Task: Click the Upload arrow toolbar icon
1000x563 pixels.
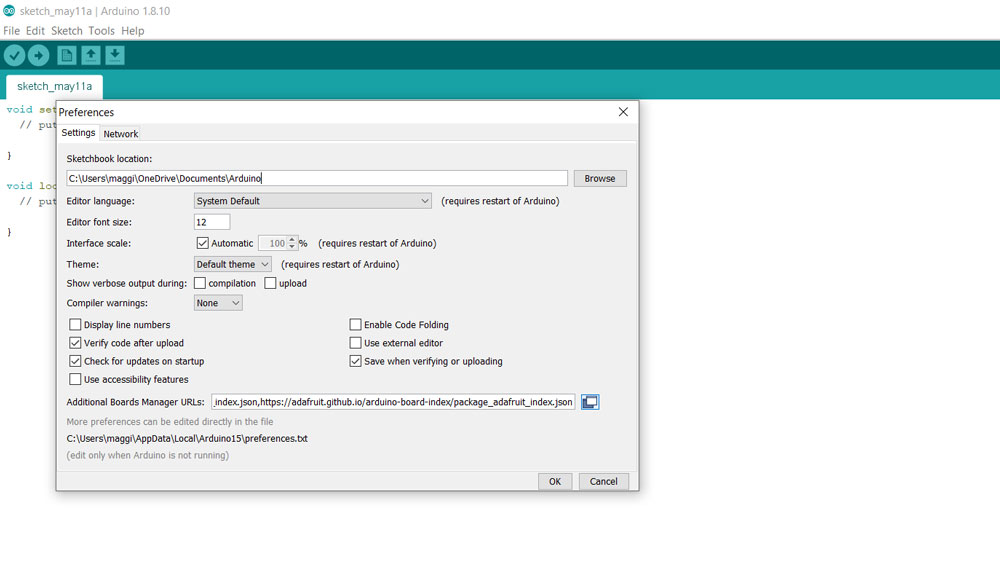Action: pos(38,55)
